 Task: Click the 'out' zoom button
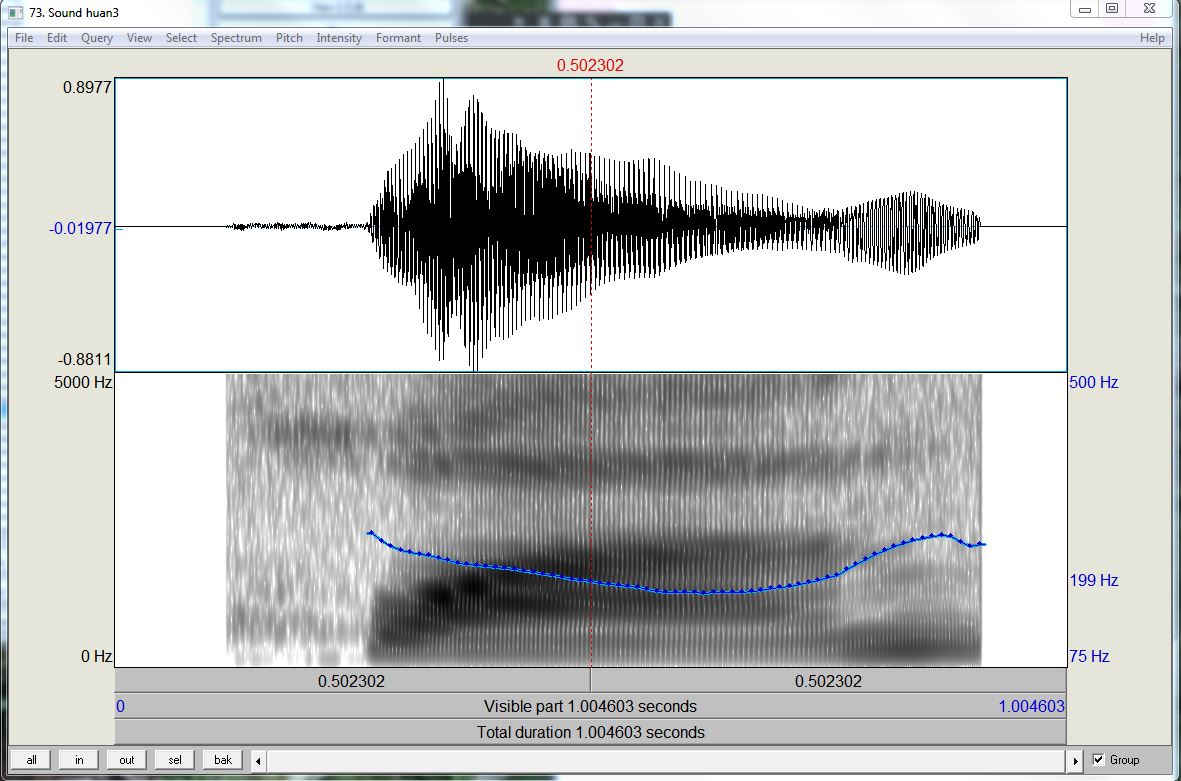tap(127, 760)
